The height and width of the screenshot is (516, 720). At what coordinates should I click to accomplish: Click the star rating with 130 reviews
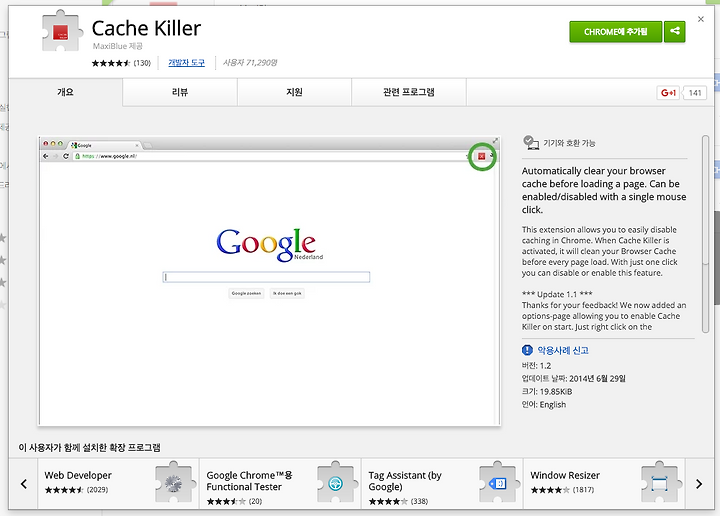coord(121,63)
